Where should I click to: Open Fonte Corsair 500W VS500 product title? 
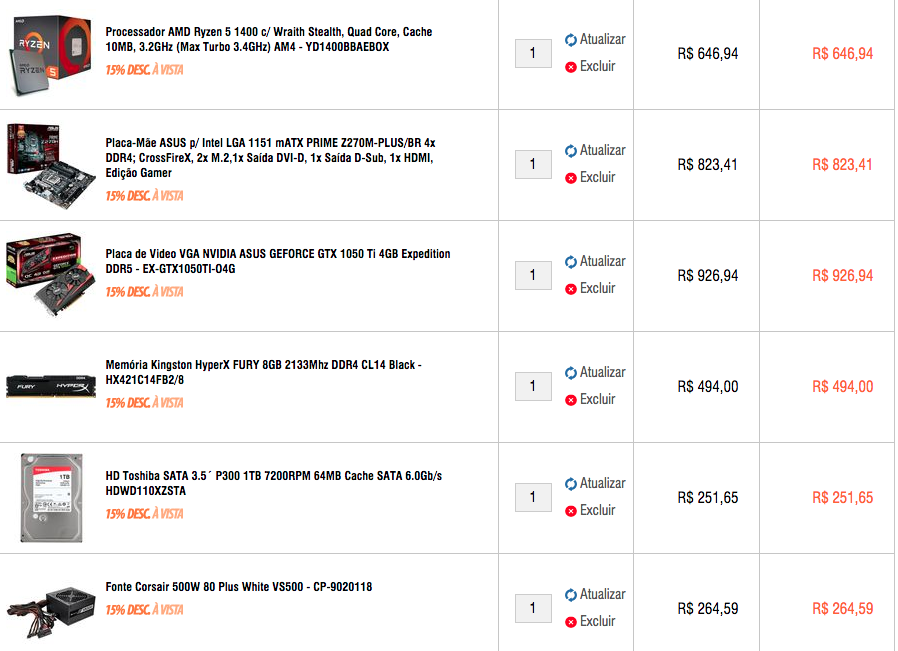(x=239, y=587)
